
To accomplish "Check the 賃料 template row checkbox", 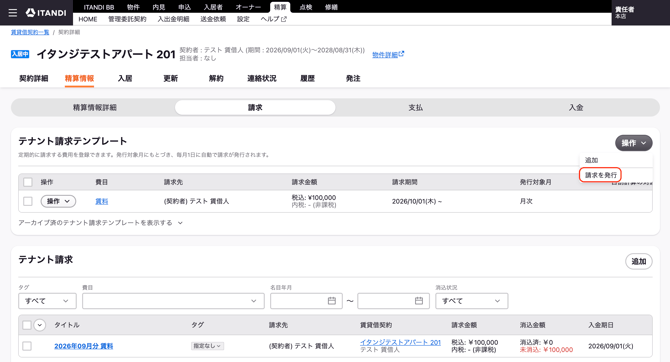I will (28, 201).
